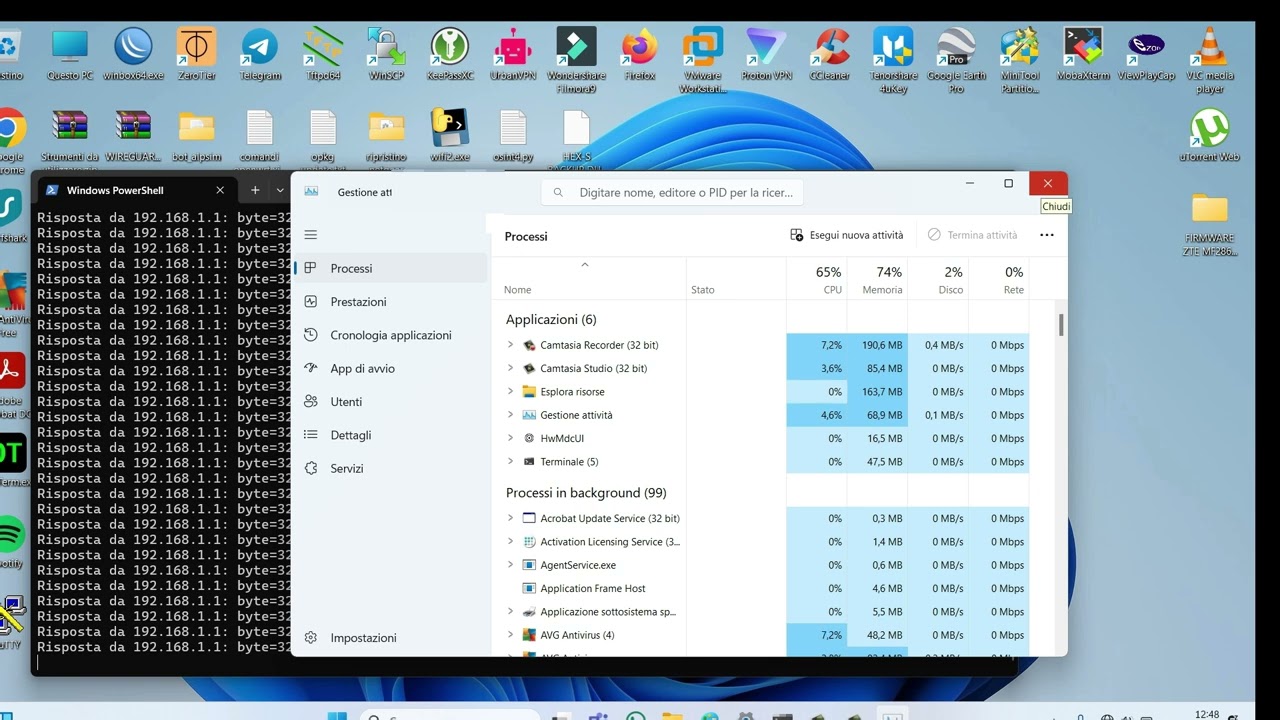Open the three-dots more options menu

coord(1046,235)
